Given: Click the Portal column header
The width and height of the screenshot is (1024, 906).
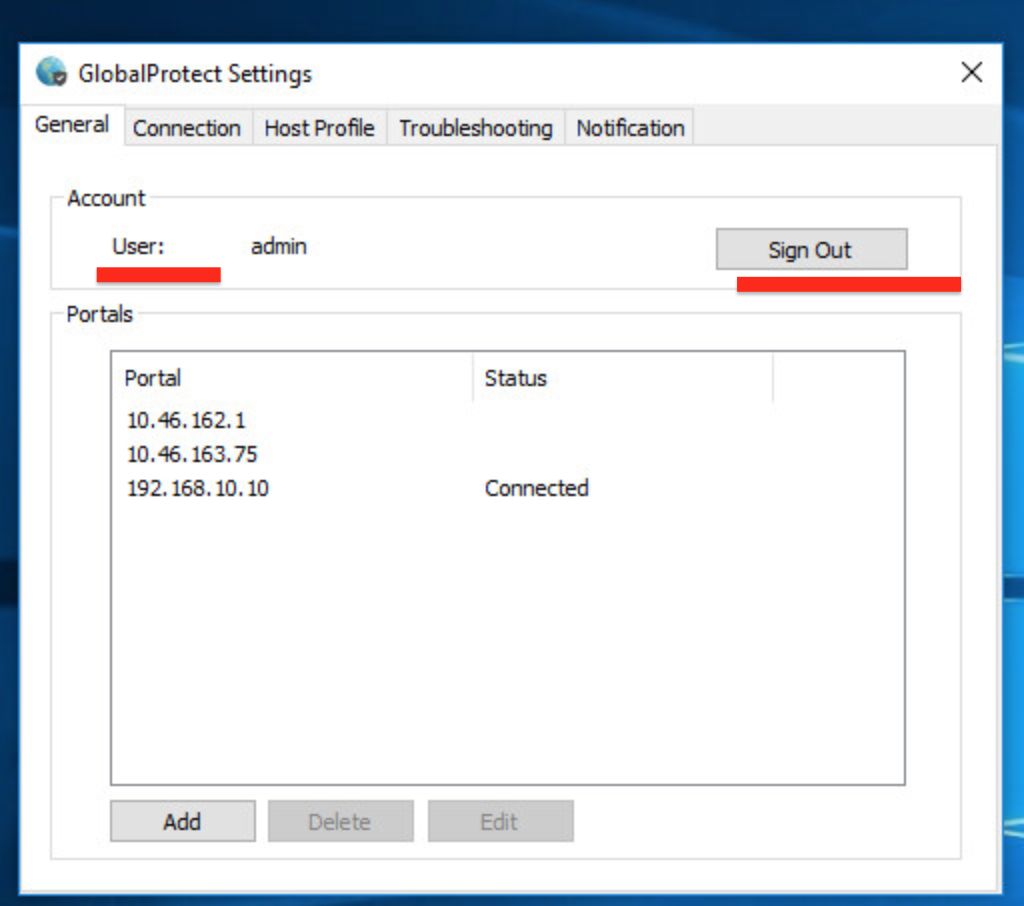Looking at the screenshot, I should tap(292, 378).
